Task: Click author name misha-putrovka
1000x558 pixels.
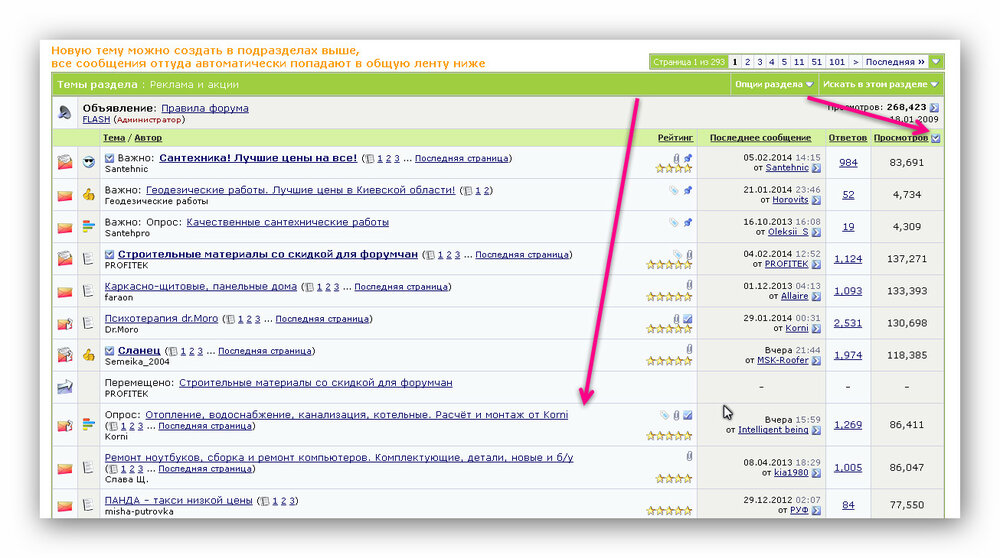Action: coord(139,511)
